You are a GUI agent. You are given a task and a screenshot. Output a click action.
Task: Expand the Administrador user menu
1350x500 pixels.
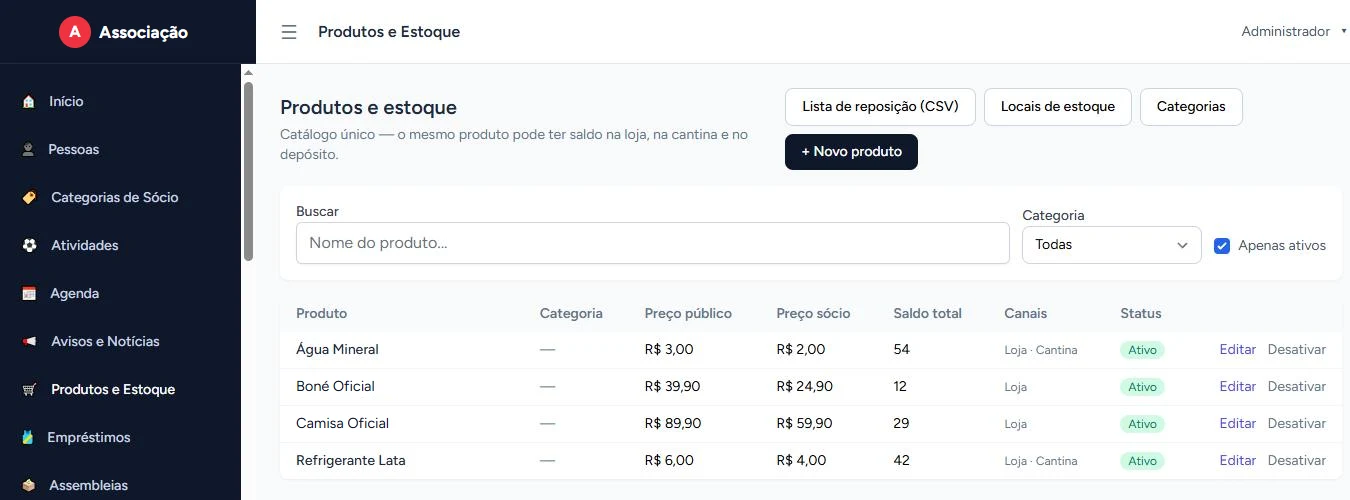[1294, 32]
